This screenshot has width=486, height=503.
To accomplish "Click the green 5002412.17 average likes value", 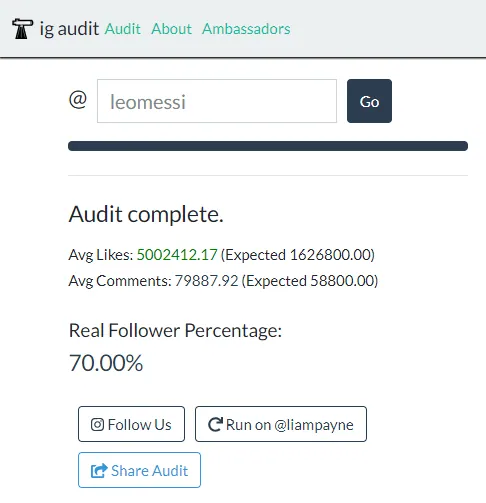I will tap(177, 255).
